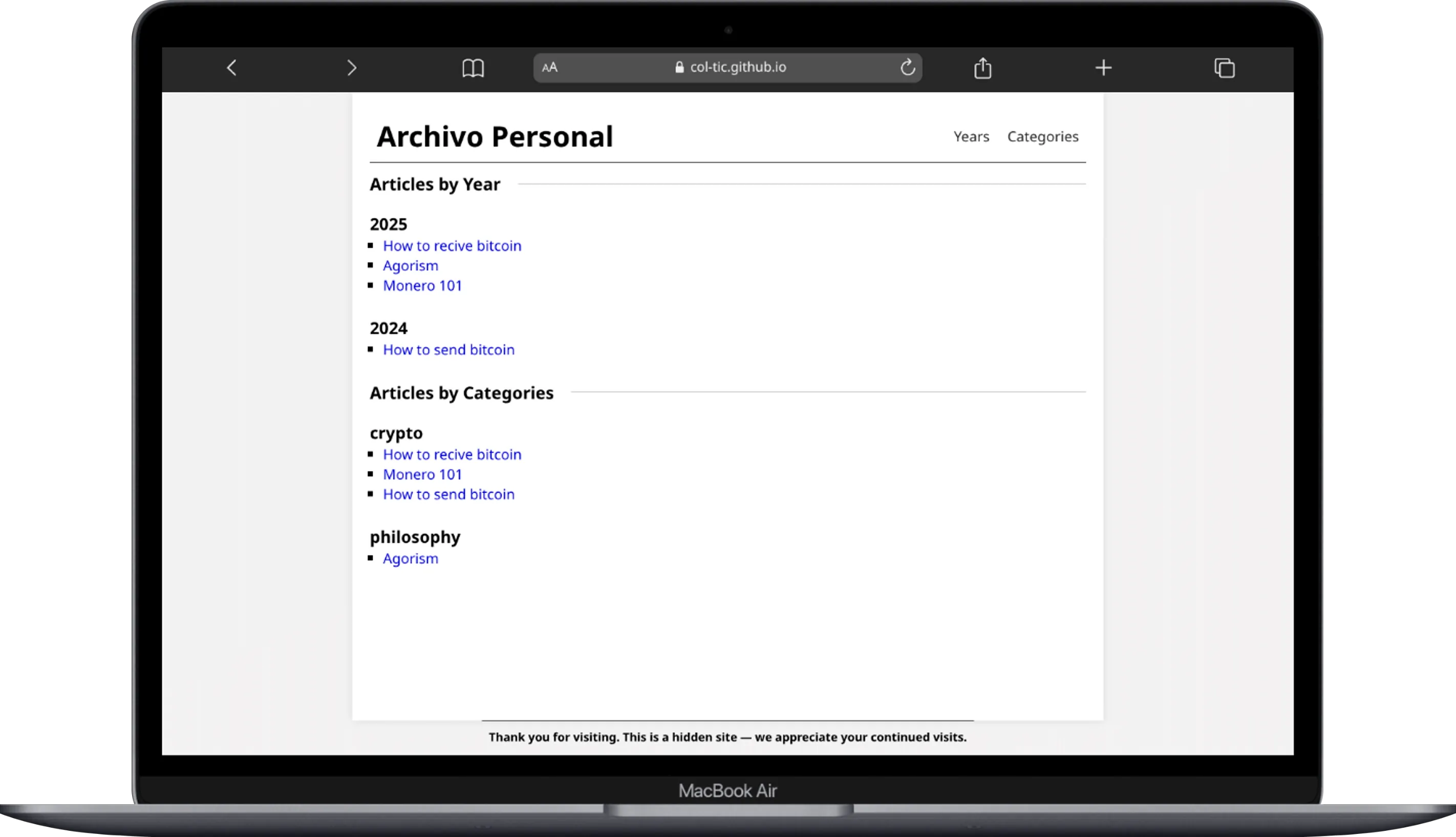The height and width of the screenshot is (837, 1456).
Task: Open the Years nav menu item
Action: pyautogui.click(x=971, y=137)
